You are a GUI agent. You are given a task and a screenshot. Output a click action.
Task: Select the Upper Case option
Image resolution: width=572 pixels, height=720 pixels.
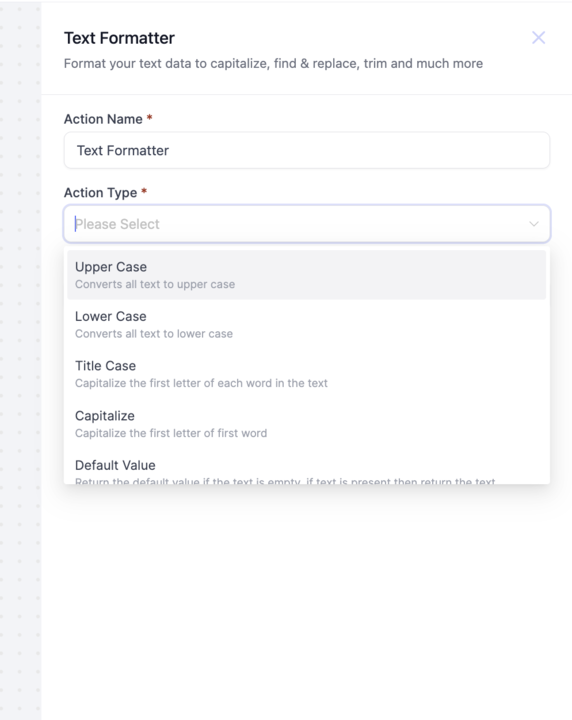(x=307, y=275)
